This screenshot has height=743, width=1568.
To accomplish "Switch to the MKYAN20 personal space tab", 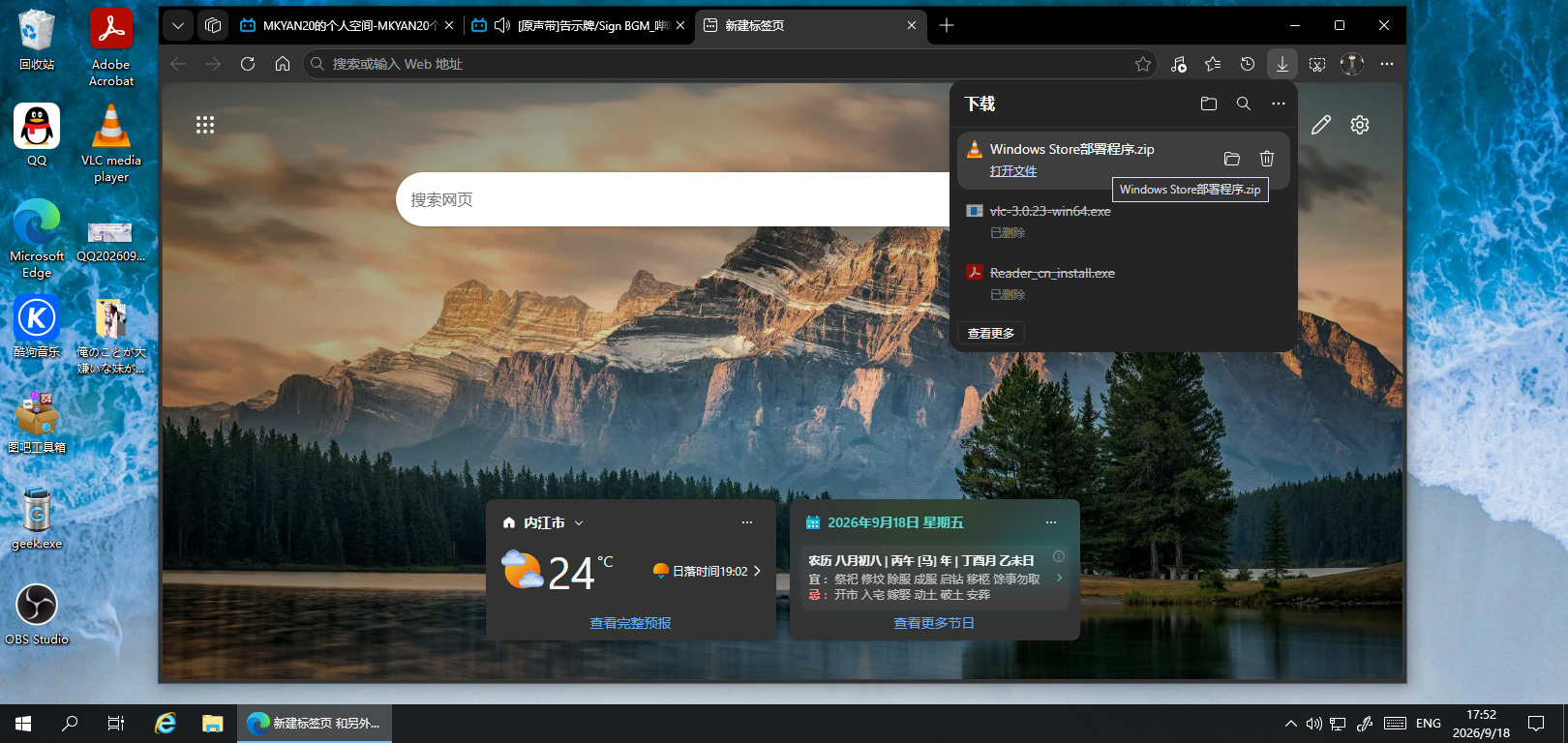I will pos(346,26).
